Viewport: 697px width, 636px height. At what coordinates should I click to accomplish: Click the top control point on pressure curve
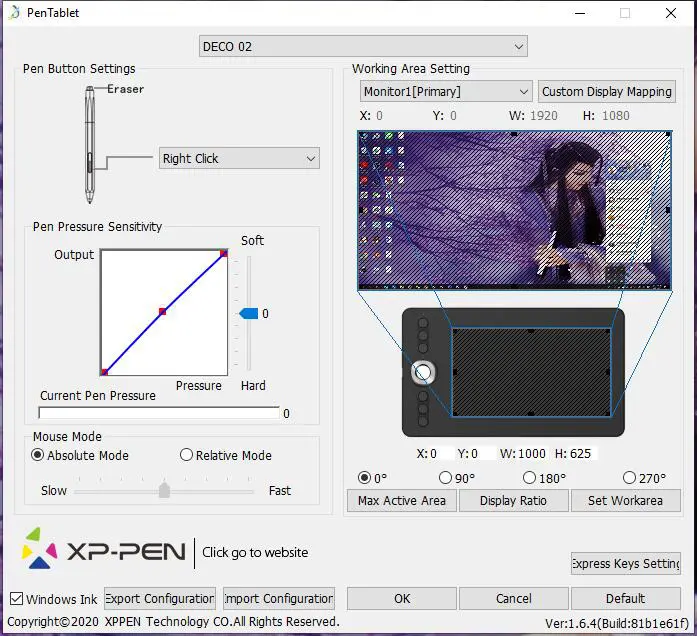[x=224, y=254]
